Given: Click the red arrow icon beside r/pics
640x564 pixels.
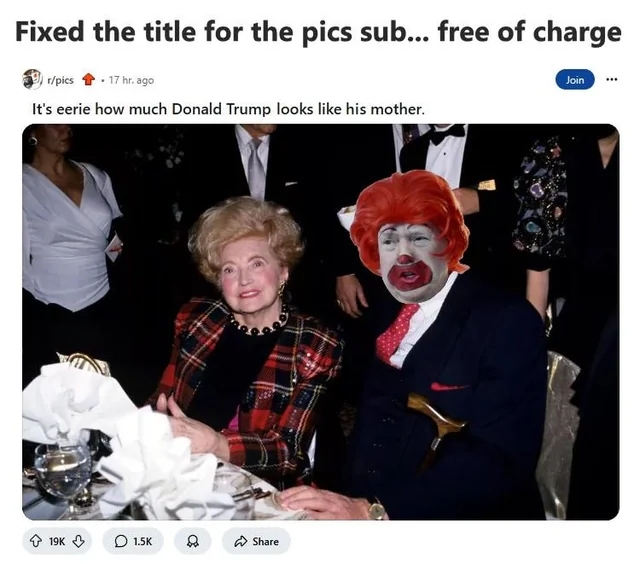Looking at the screenshot, I should click(89, 79).
